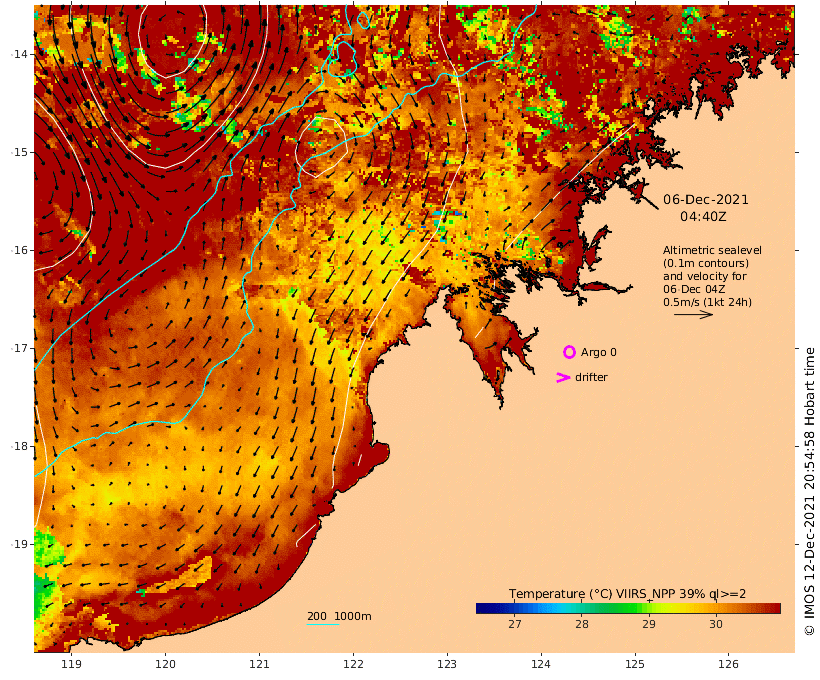Viewport: 820px width, 680px height.
Task: Click the longitude axis label '121'
Action: pos(259,664)
